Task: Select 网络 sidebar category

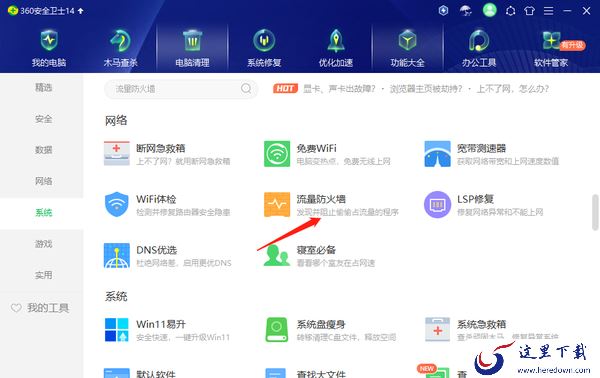Action: (x=44, y=181)
